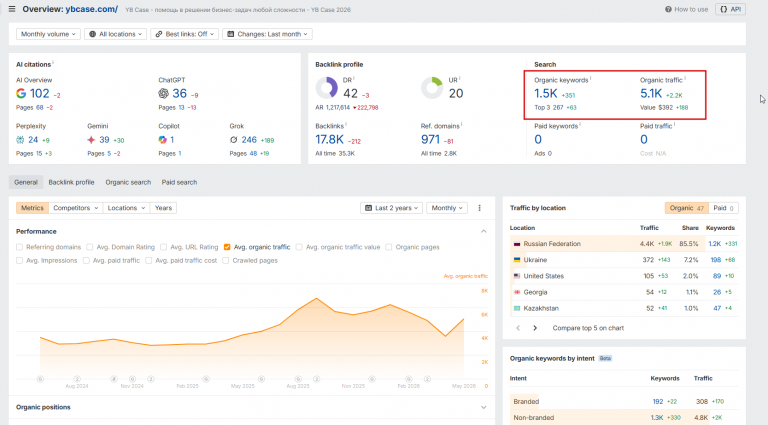The width and height of the screenshot is (768, 425).
Task: Open the Monthly volume dropdown
Action: click(x=48, y=34)
